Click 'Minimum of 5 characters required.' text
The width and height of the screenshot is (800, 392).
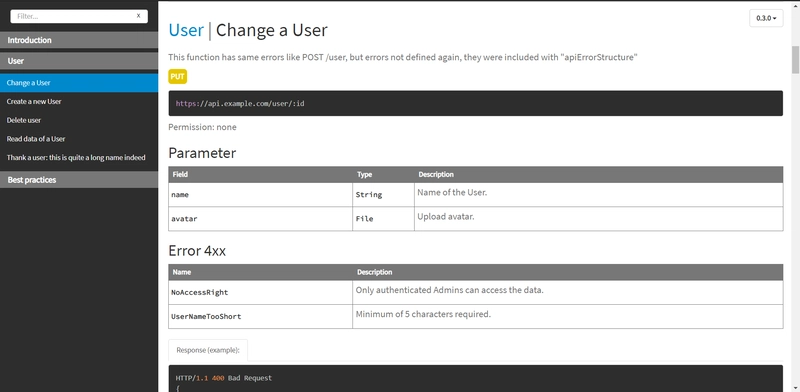click(x=423, y=314)
